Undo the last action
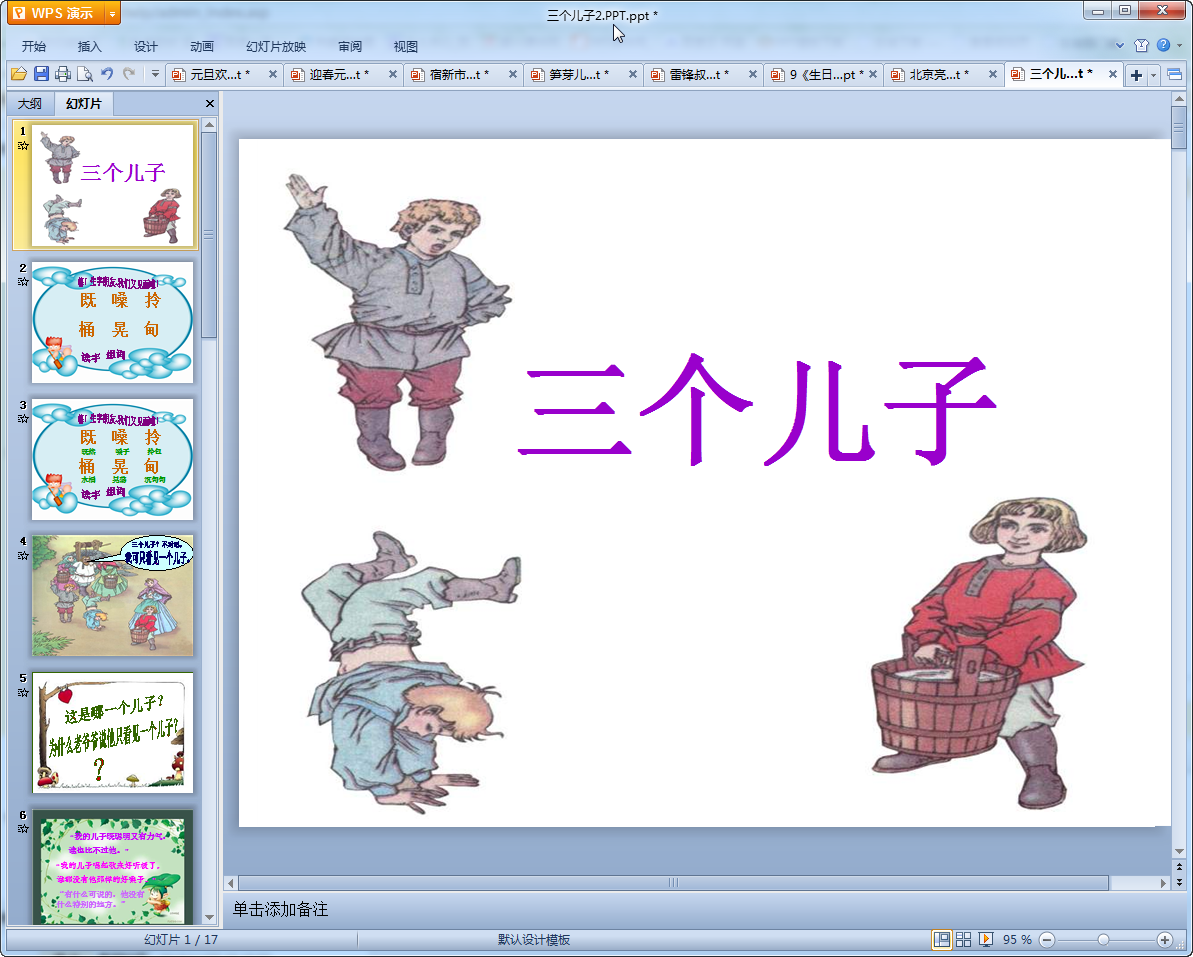Image resolution: width=1193 pixels, height=957 pixels. coord(108,74)
